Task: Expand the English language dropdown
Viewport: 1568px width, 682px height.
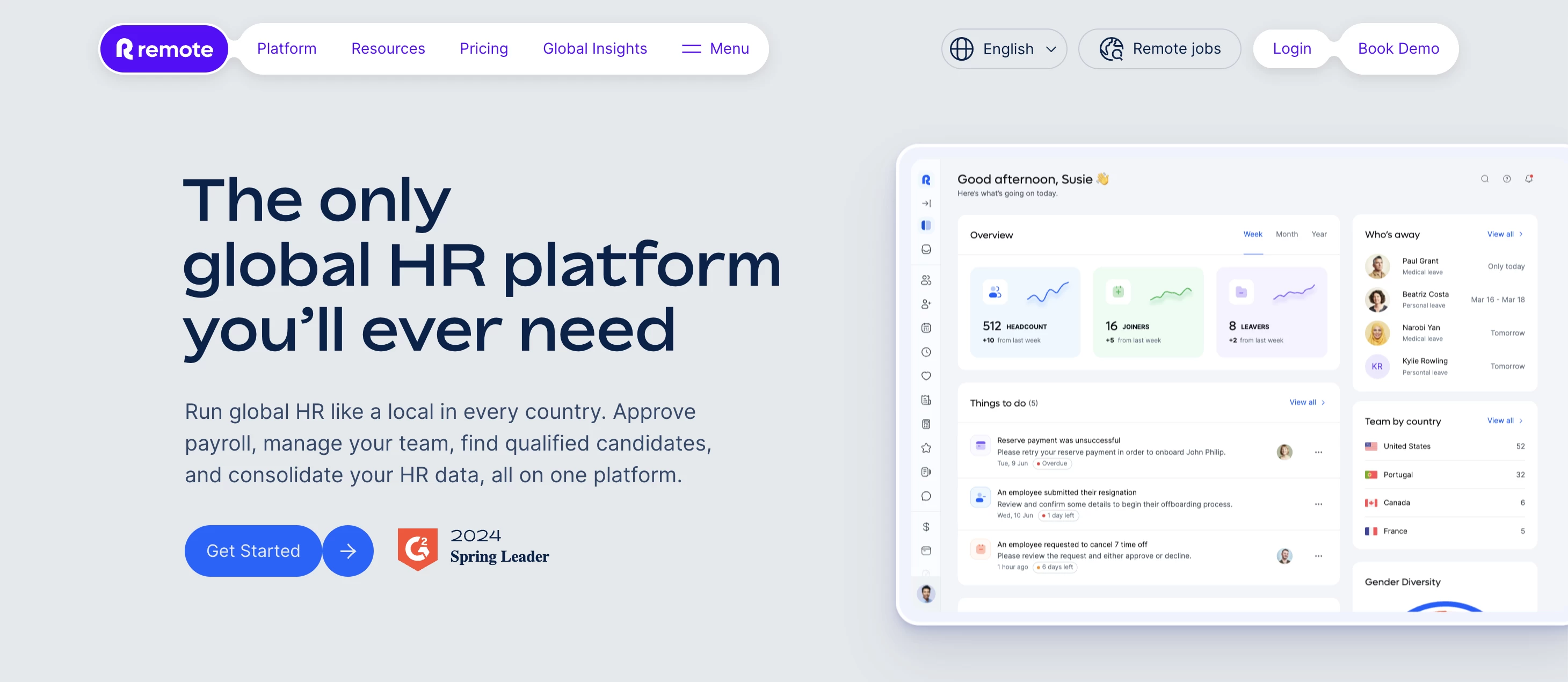Action: pos(1003,48)
